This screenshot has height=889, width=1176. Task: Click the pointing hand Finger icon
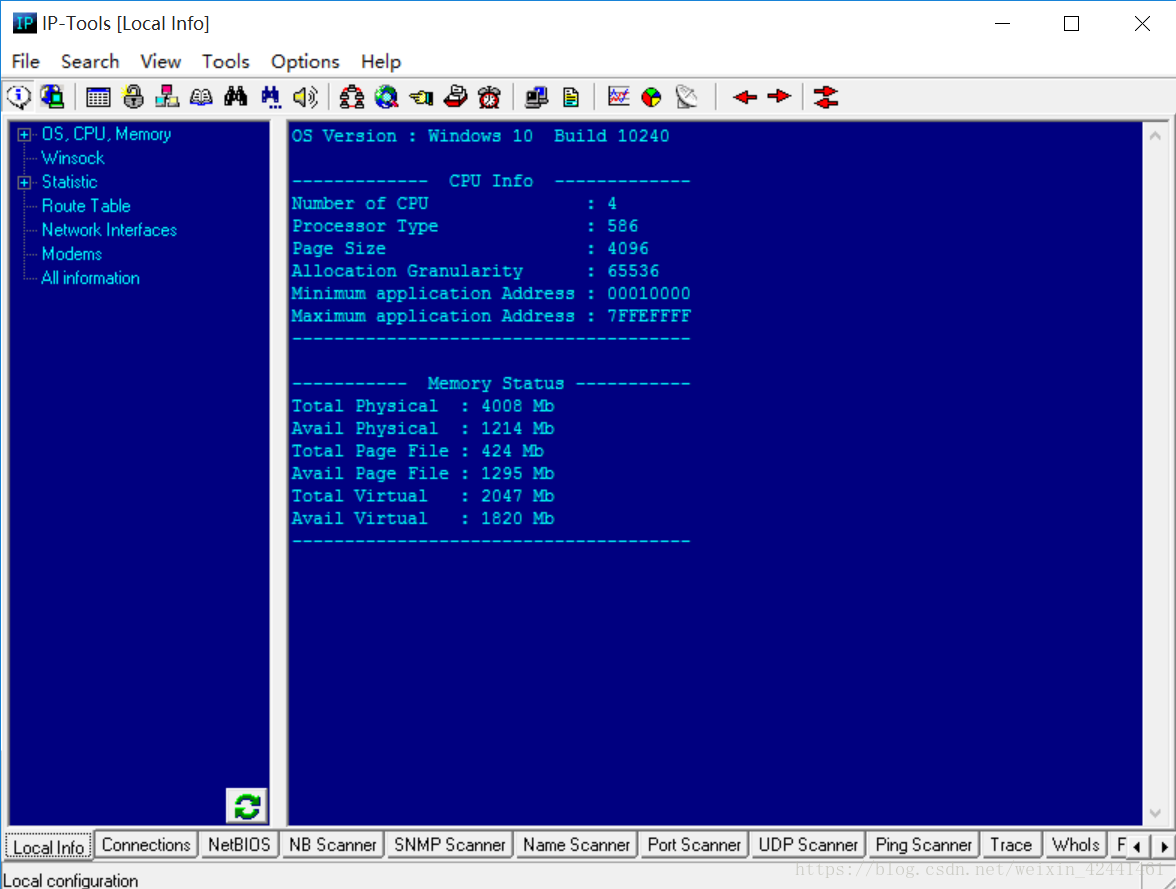[421, 97]
